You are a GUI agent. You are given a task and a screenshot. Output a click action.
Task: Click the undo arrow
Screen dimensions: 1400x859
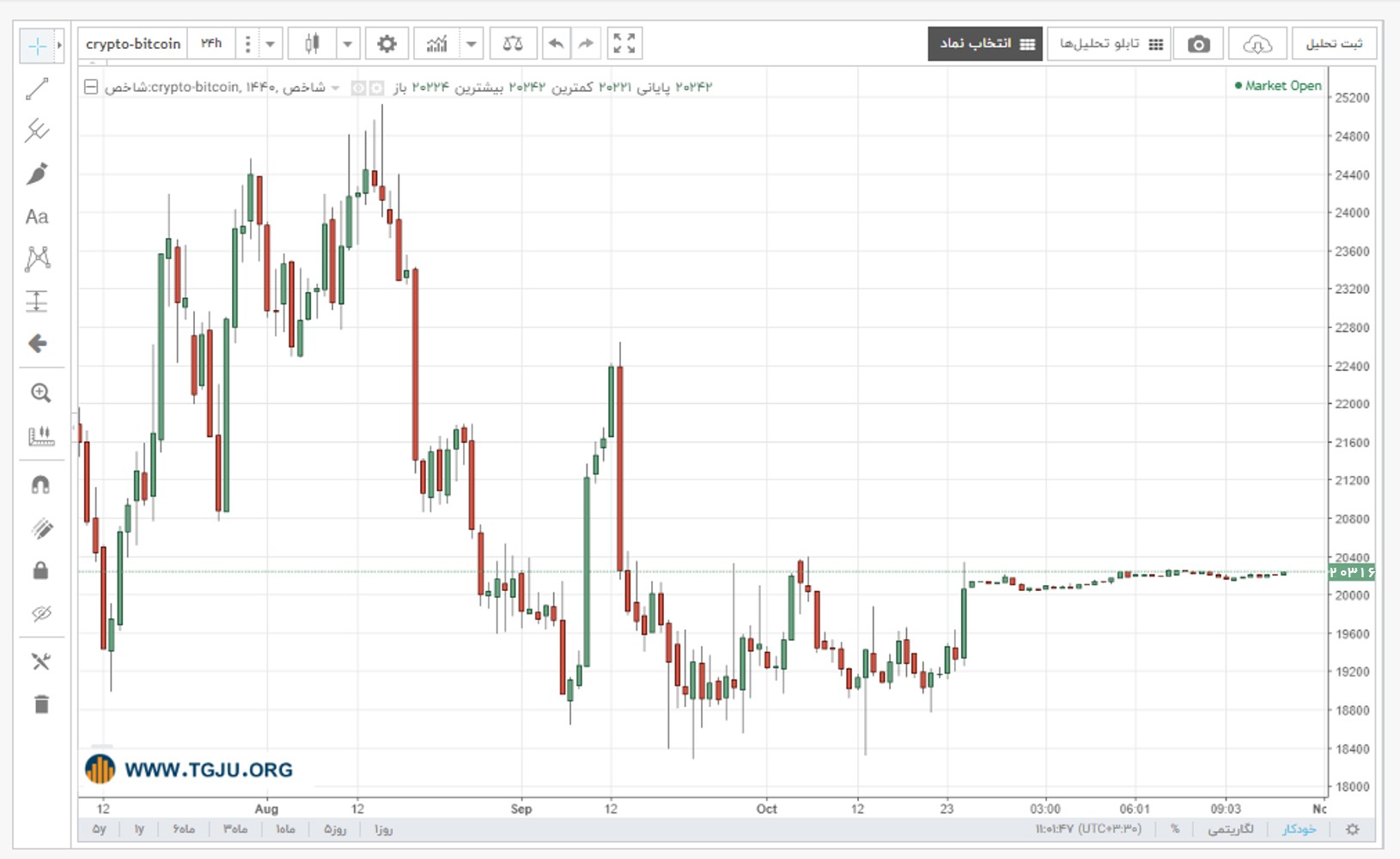[x=557, y=44]
